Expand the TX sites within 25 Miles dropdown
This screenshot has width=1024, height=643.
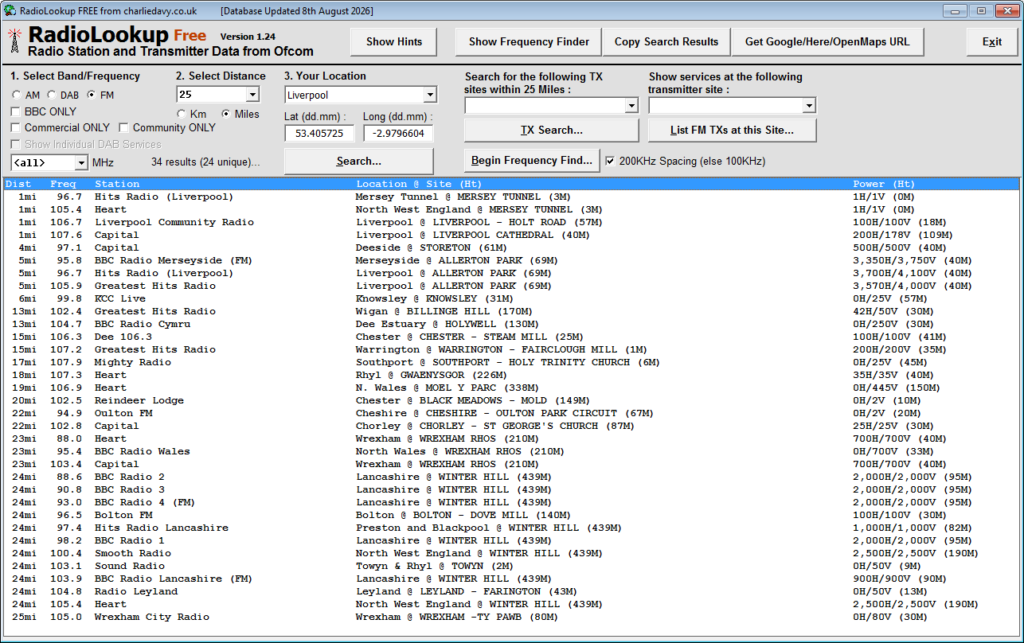click(631, 105)
